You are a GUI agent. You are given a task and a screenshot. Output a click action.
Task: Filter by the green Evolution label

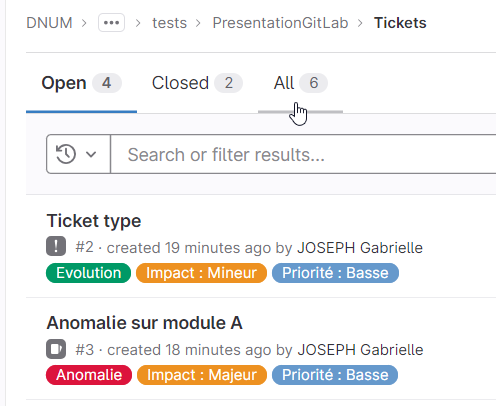pos(88,273)
